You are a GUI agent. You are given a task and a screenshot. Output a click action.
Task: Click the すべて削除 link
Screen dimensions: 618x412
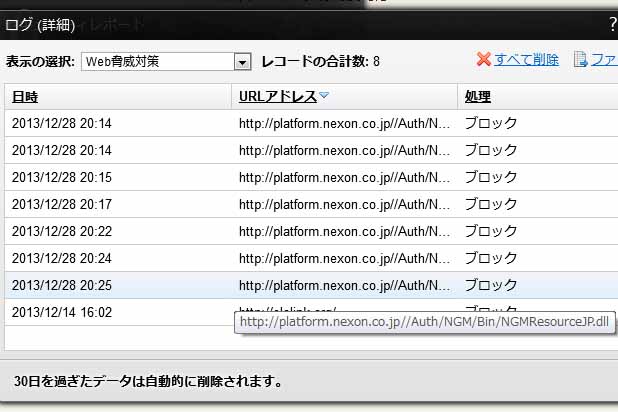[526, 60]
